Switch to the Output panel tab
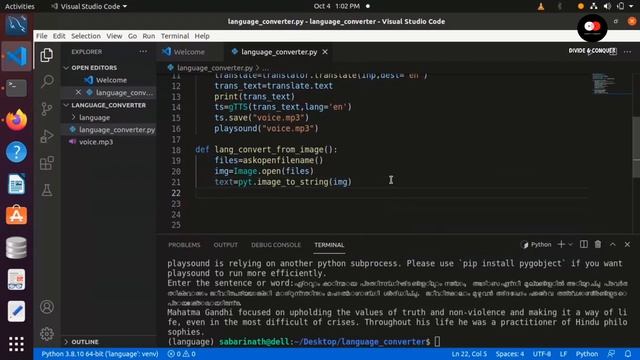The width and height of the screenshot is (640, 360). pos(225,244)
